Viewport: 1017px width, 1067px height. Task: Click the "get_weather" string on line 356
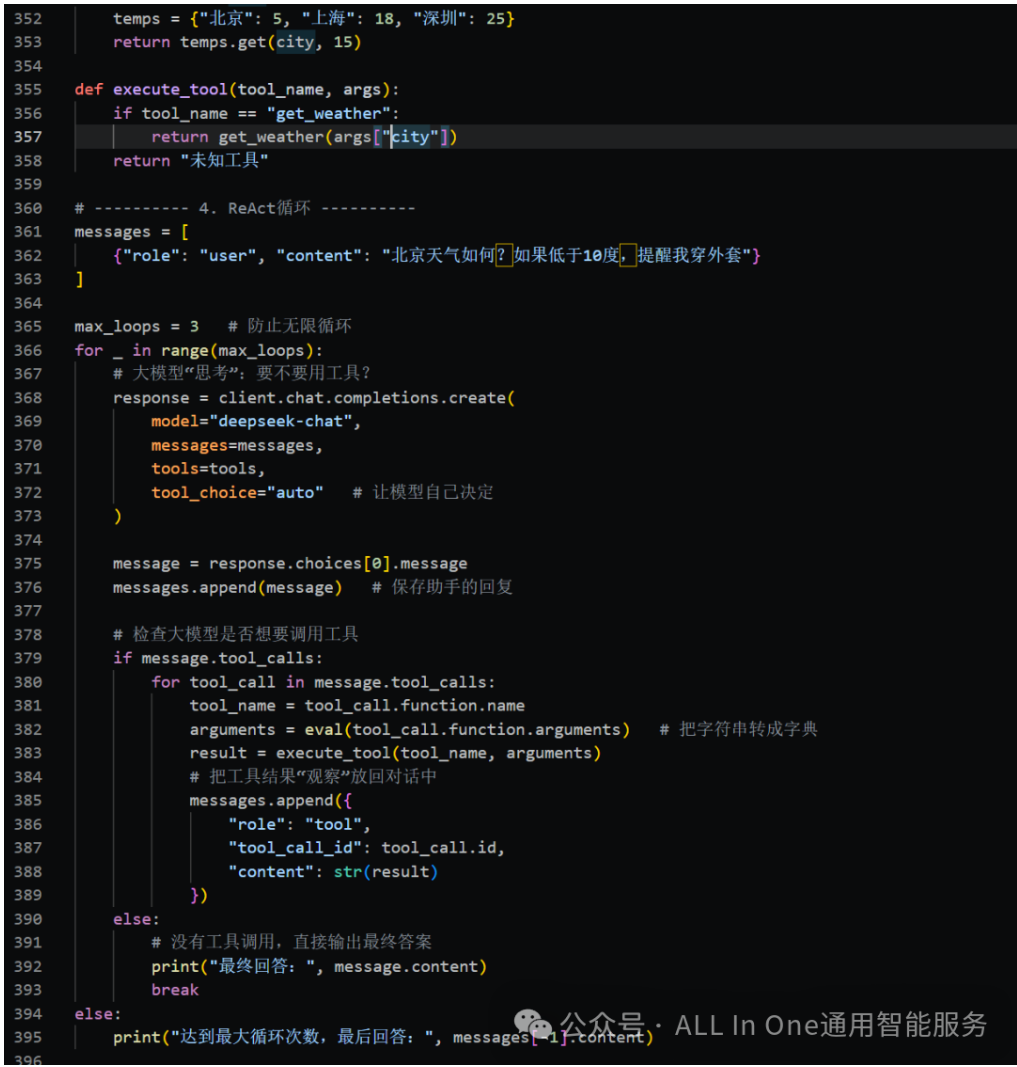point(329,114)
